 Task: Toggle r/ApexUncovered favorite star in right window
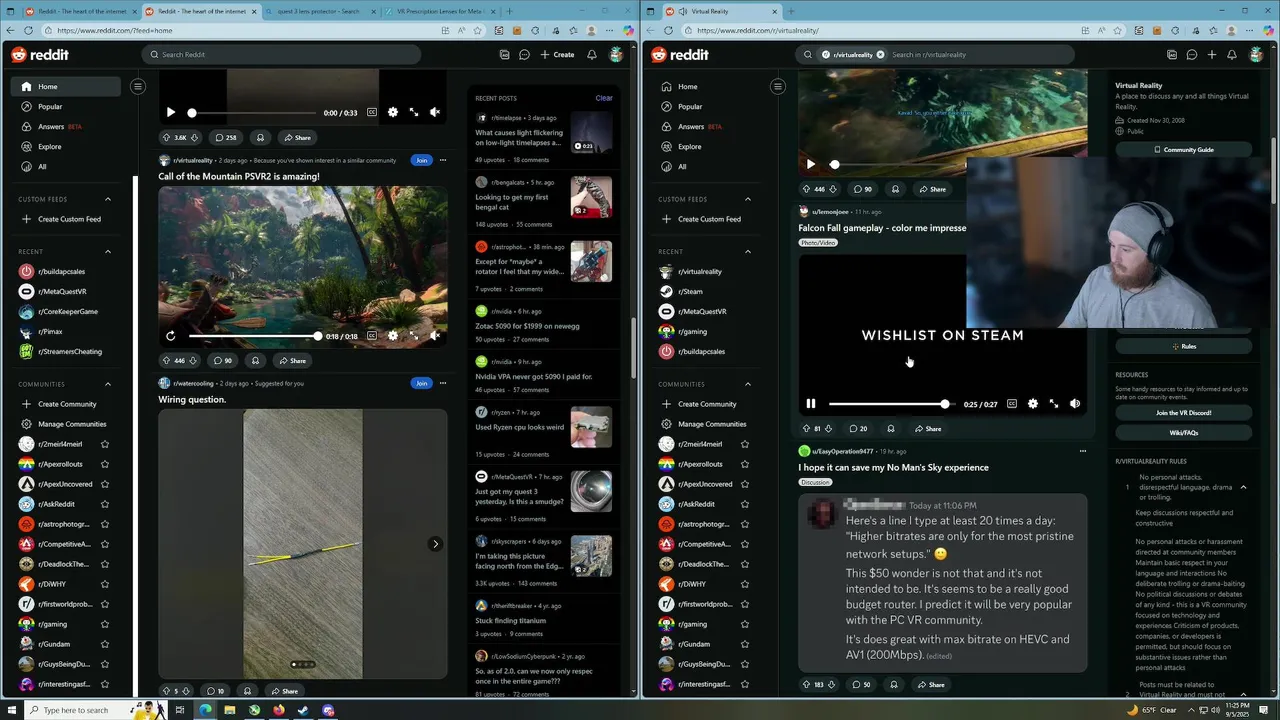(745, 484)
